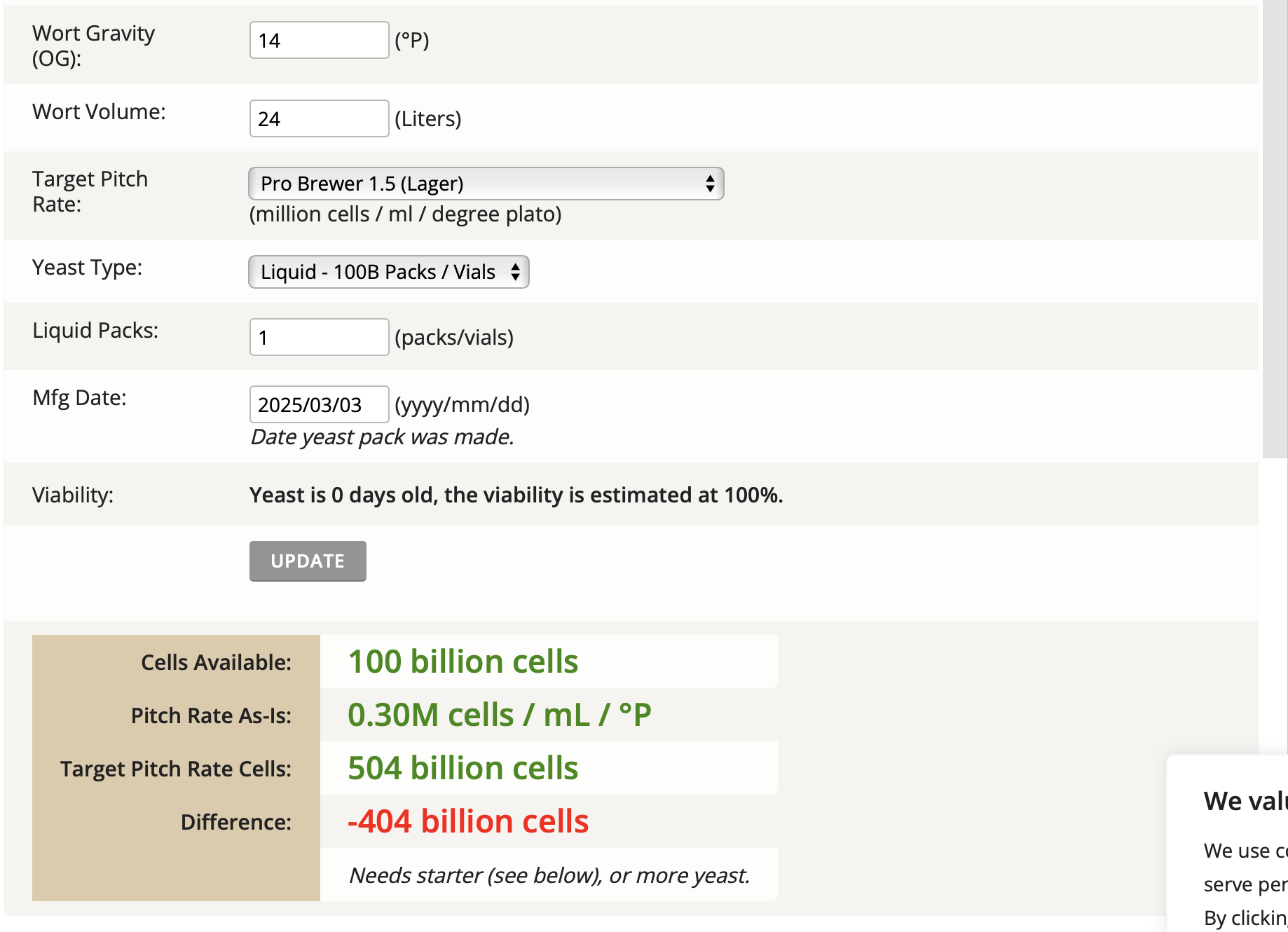Click the "We valu" cookie popup heading

click(1245, 801)
